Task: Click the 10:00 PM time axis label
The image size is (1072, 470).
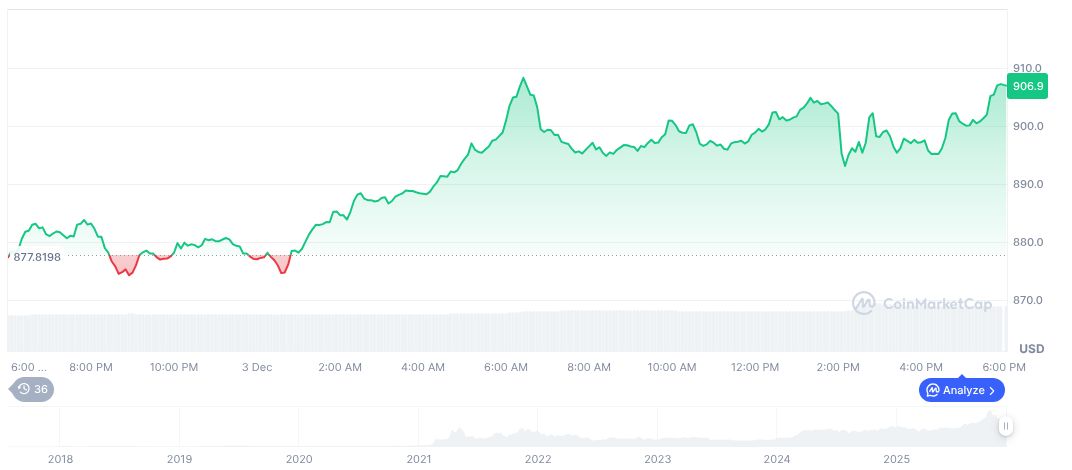Action: coord(174,367)
